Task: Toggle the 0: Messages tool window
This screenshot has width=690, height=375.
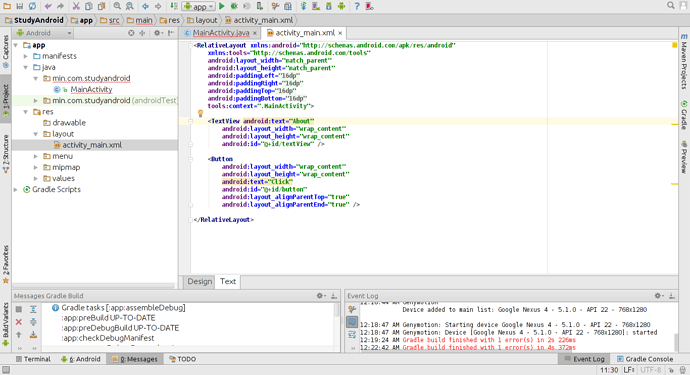Action: tap(135, 359)
